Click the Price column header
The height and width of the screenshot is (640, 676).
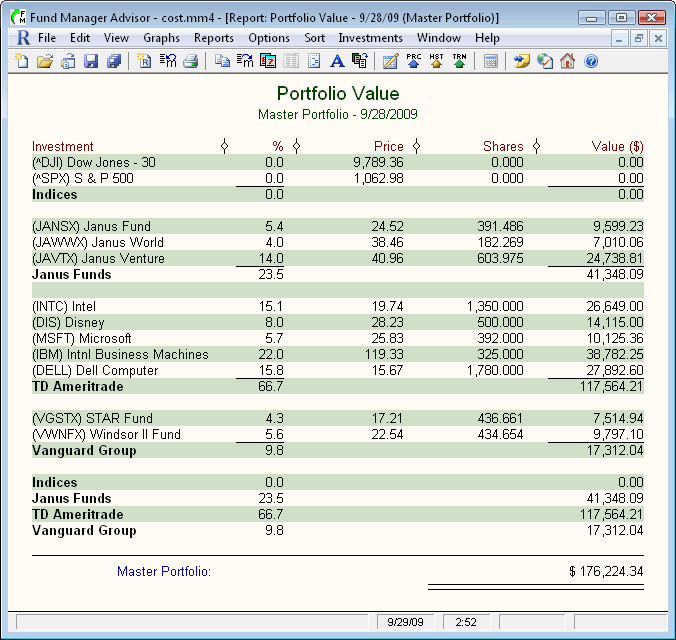(x=388, y=147)
